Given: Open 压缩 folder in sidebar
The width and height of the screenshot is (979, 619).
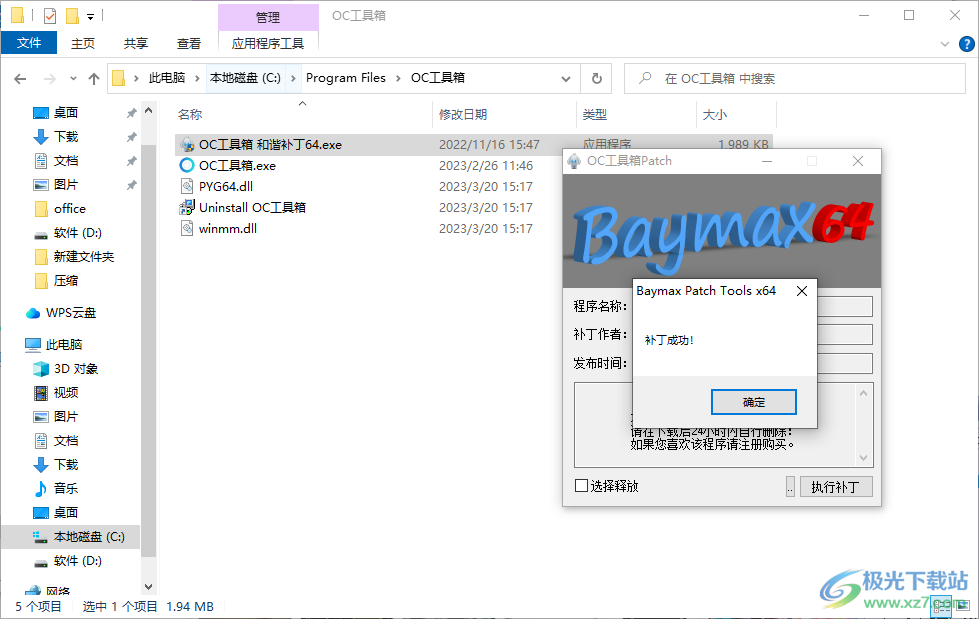Looking at the screenshot, I should coord(66,281).
